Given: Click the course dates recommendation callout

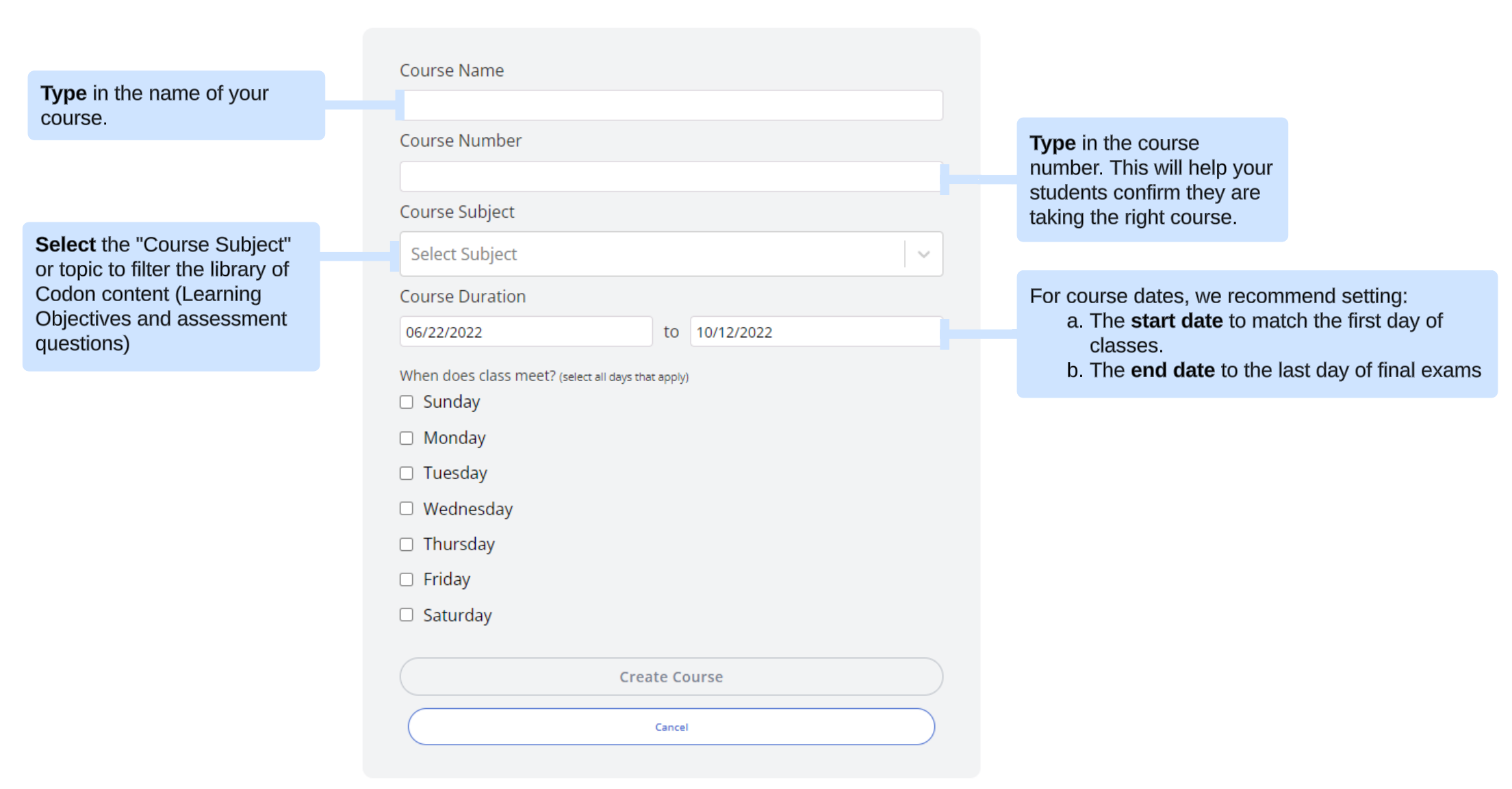Looking at the screenshot, I should (x=1256, y=334).
